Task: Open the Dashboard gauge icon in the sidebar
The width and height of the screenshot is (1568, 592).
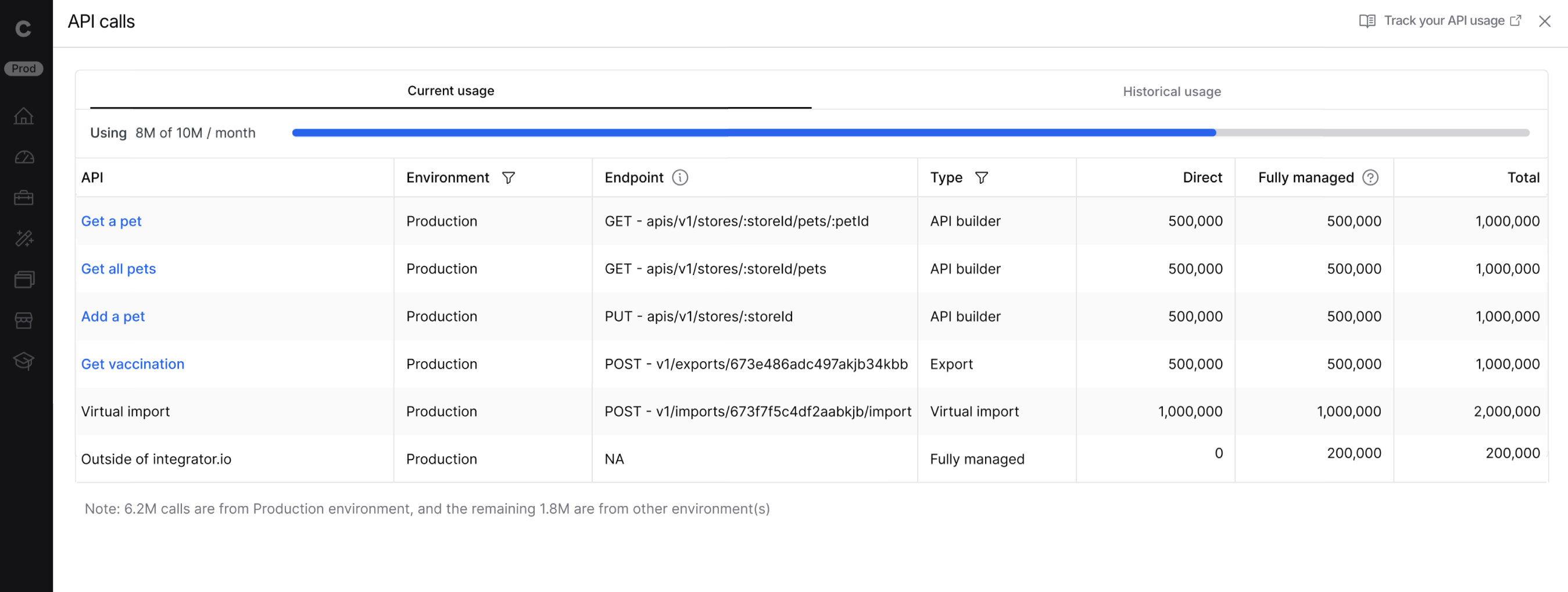Action: 24,157
